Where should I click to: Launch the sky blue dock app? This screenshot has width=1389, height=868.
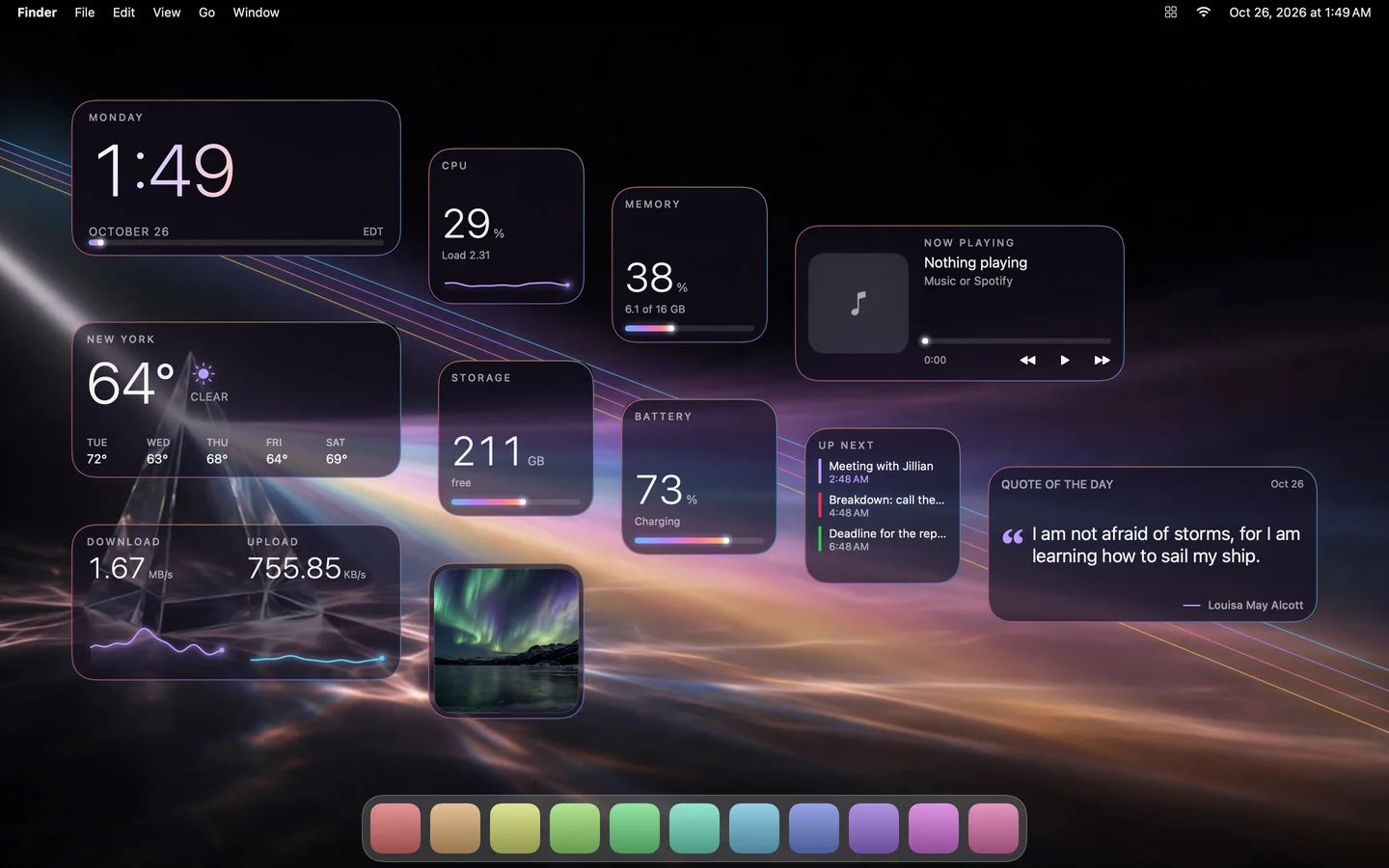pyautogui.click(x=754, y=828)
